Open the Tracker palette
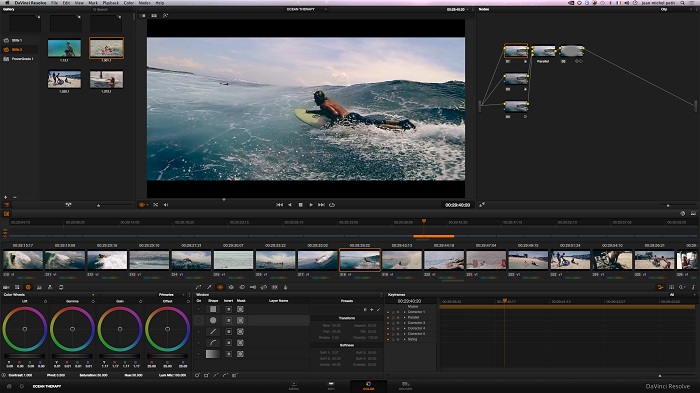700x393 pixels. [x=231, y=287]
